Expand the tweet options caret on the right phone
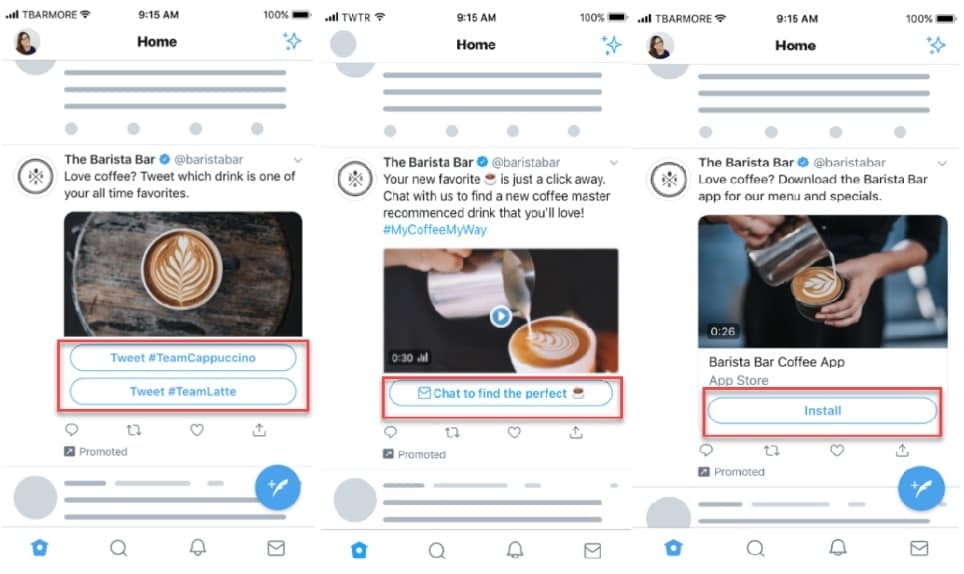The image size is (964, 574). (x=942, y=163)
